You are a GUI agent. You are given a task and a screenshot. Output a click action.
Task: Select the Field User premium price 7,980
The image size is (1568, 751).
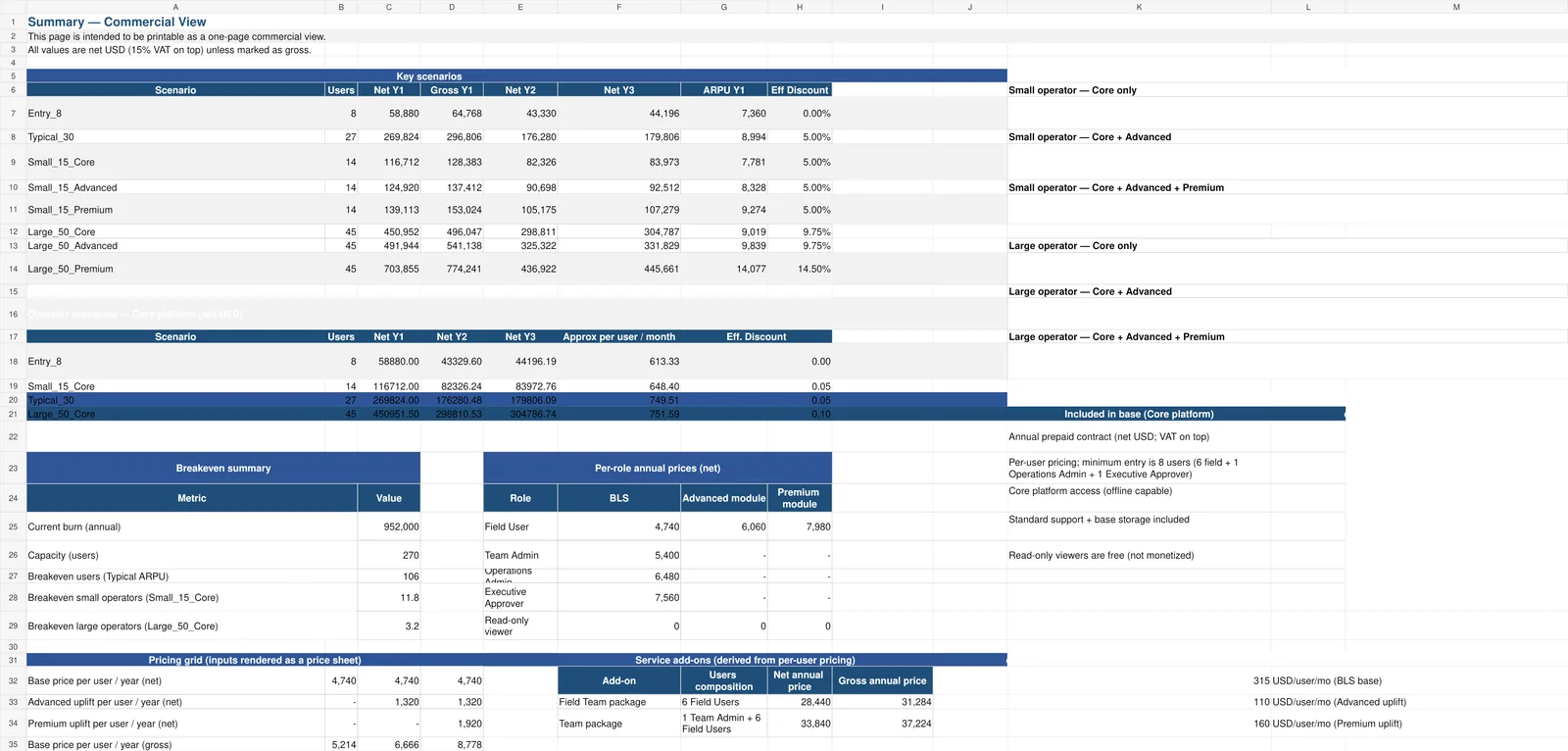tap(800, 526)
